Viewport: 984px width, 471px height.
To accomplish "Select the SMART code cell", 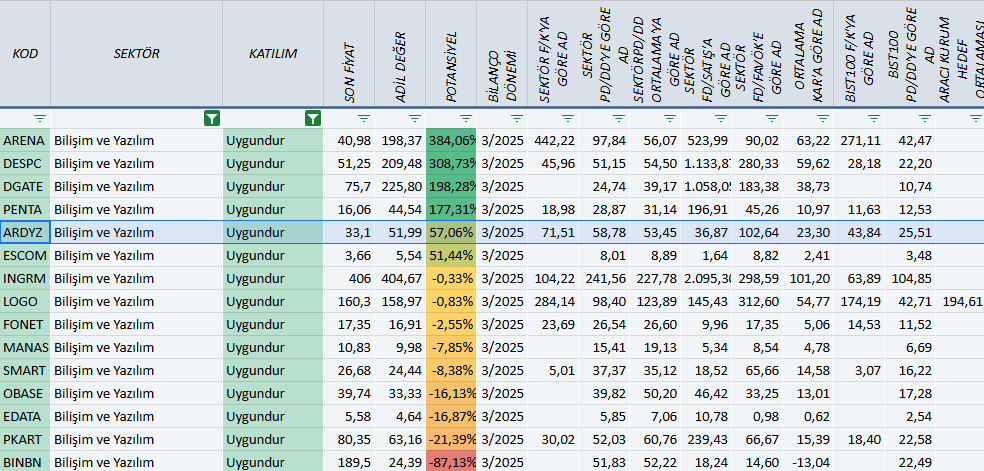I will [x=25, y=371].
